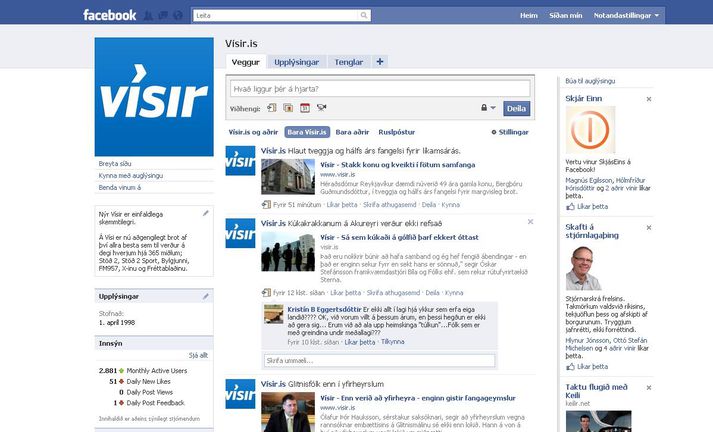Click Daily New Likes stat

[x=140, y=382]
